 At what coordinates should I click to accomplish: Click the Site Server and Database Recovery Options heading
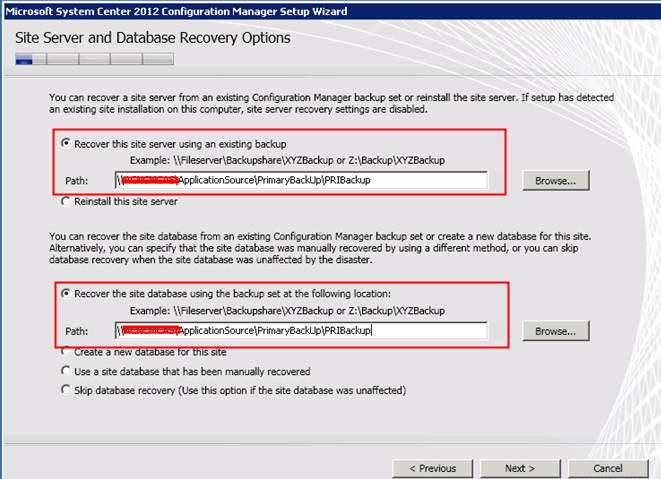click(153, 38)
